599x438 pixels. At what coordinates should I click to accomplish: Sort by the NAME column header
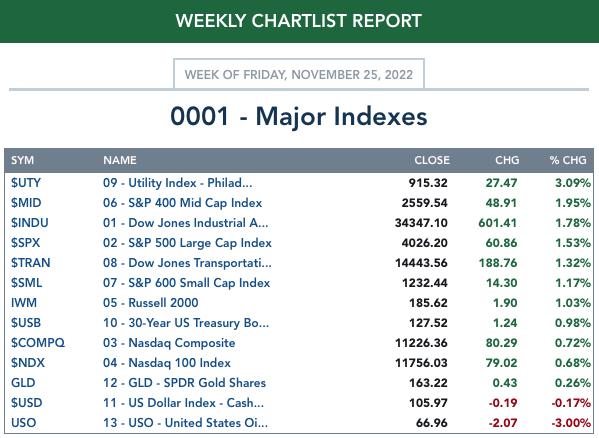tap(120, 160)
